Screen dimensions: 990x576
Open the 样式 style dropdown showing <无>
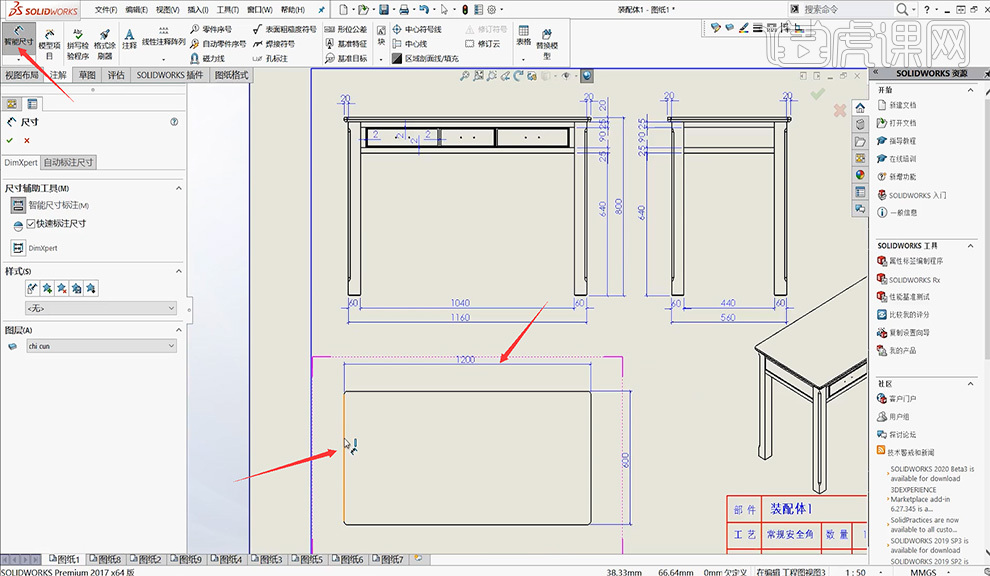(101, 309)
